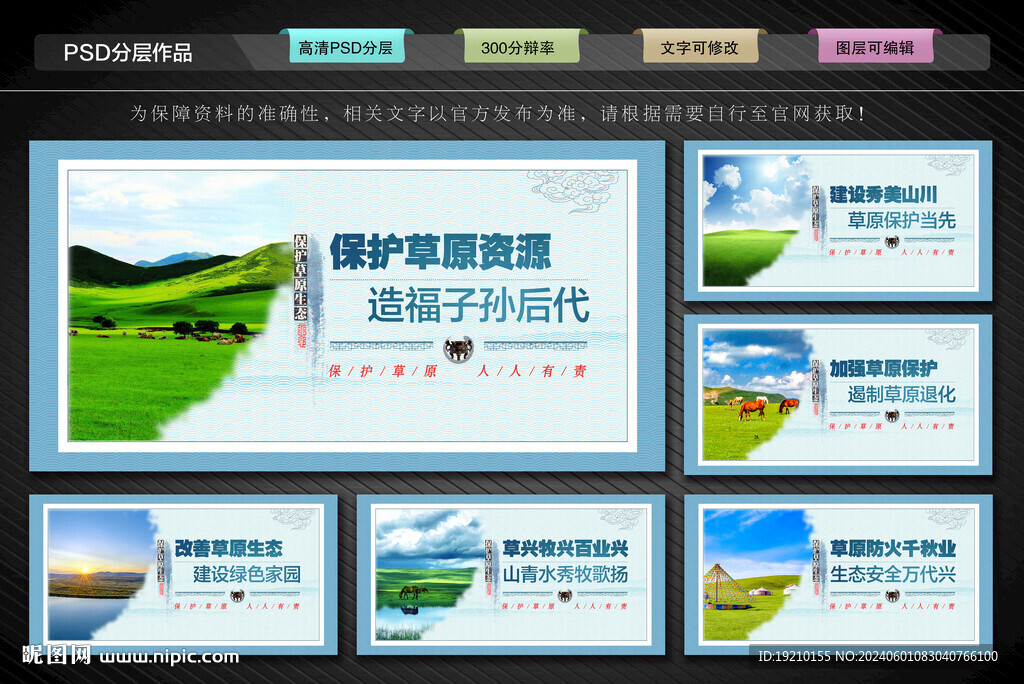Open the 草兴牧兴百业兴 poster thumbnail
Screen dimensions: 1024x684
tap(511, 574)
